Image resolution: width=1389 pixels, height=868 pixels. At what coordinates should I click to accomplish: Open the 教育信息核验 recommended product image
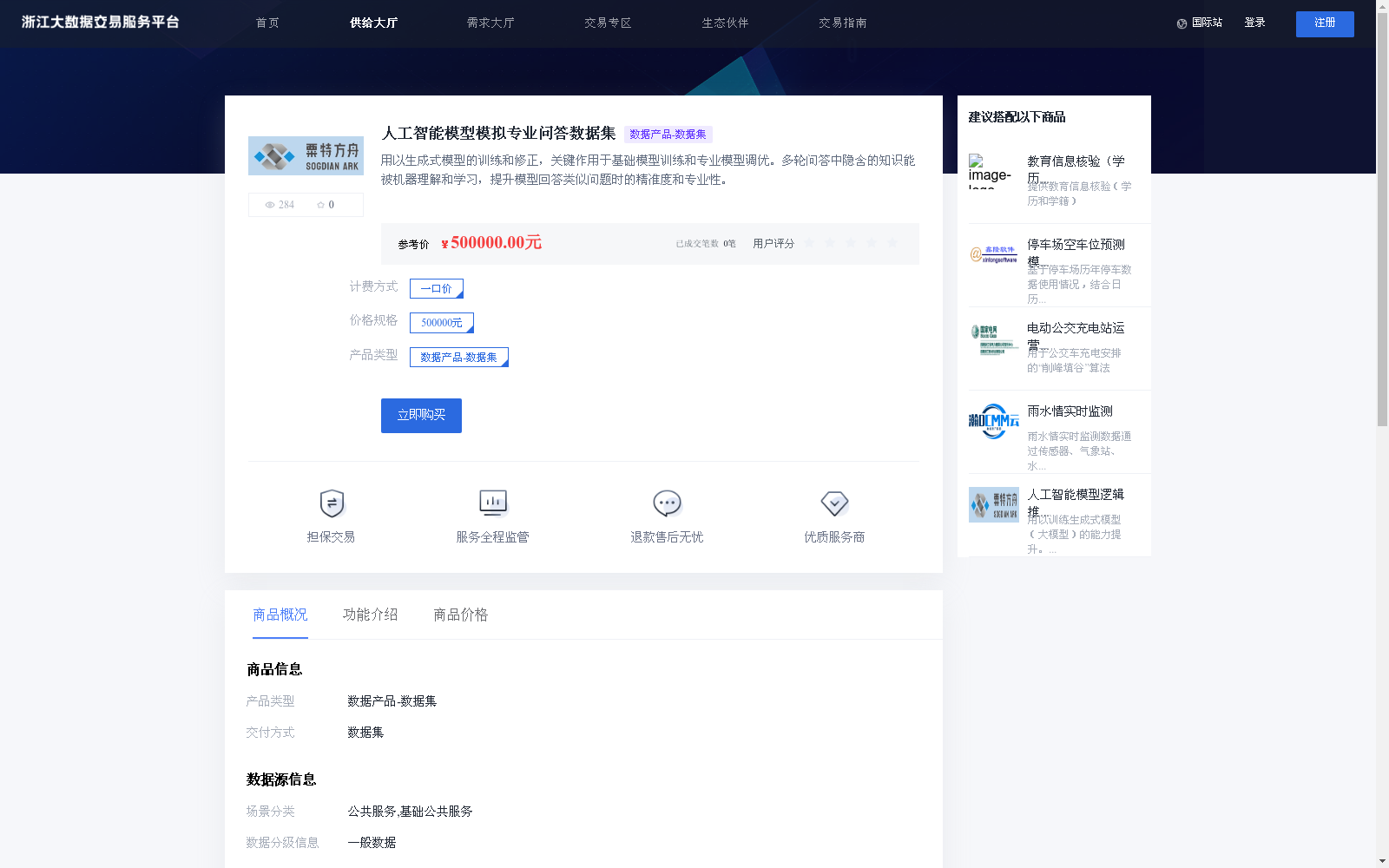pos(993,171)
